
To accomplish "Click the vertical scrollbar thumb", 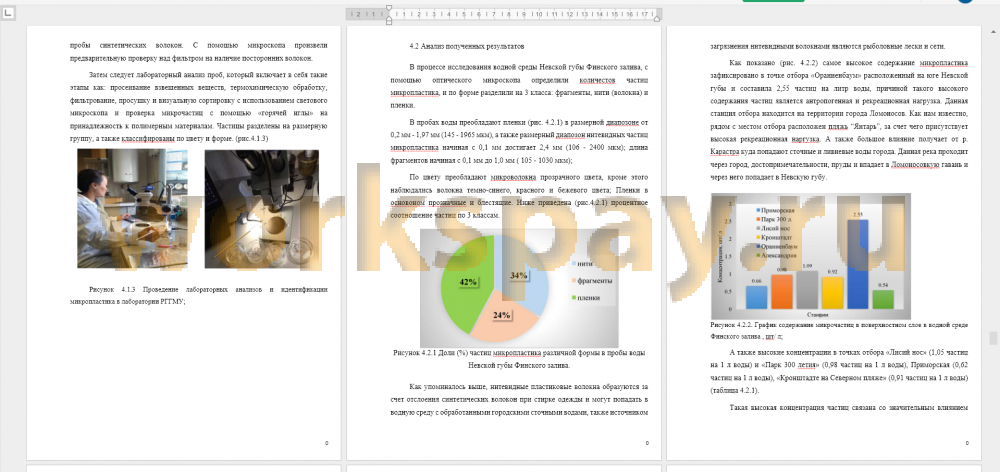I will [992, 338].
